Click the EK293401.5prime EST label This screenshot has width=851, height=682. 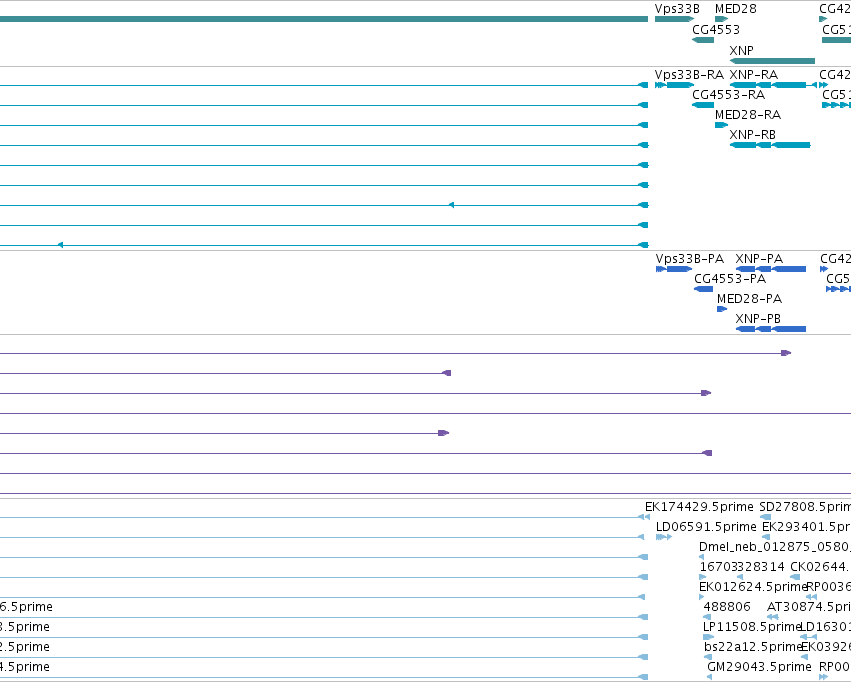tap(806, 527)
